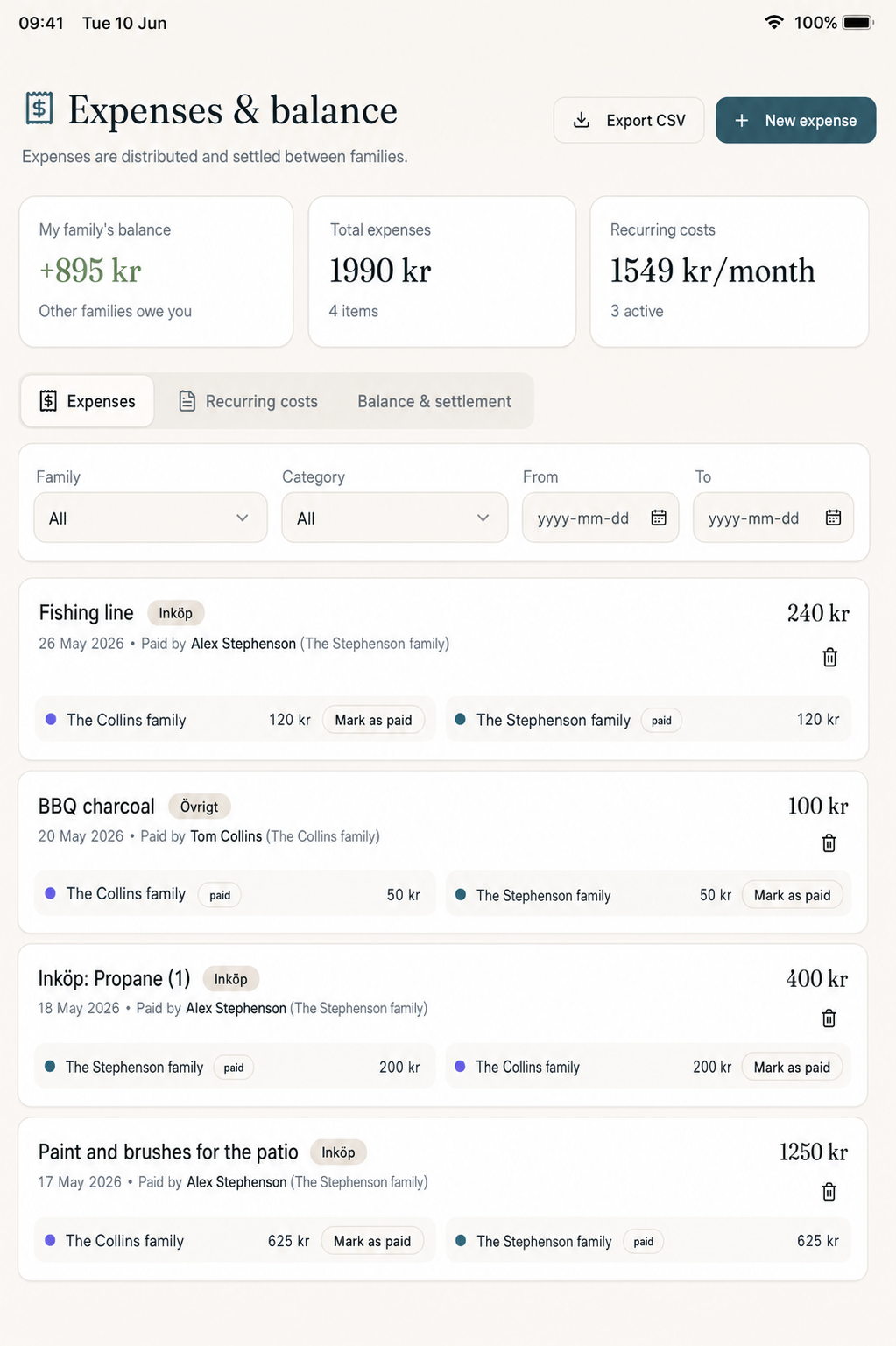Click the Inköp tag on Fishing line
This screenshot has height=1346, width=896.
pyautogui.click(x=175, y=613)
